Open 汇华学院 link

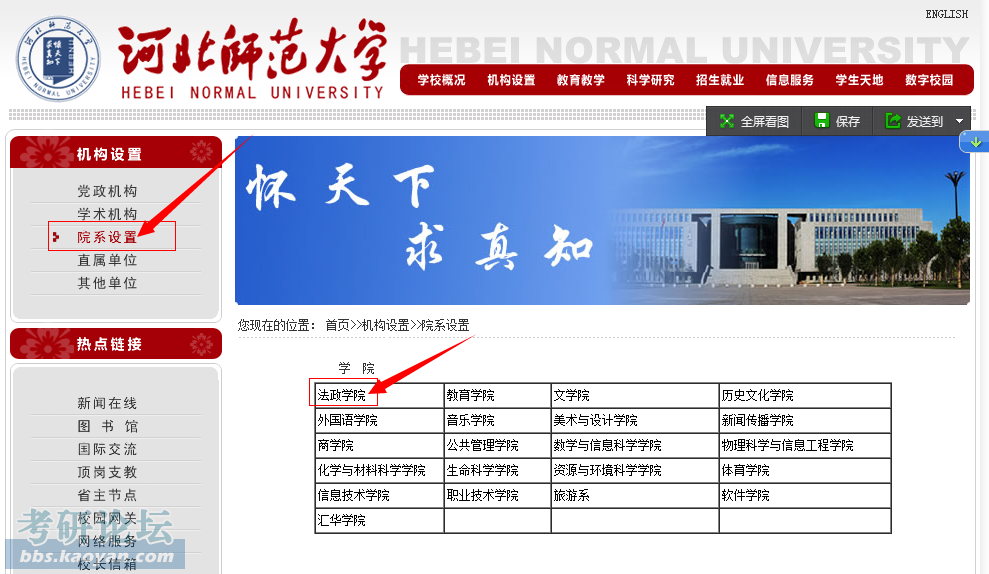pos(341,520)
